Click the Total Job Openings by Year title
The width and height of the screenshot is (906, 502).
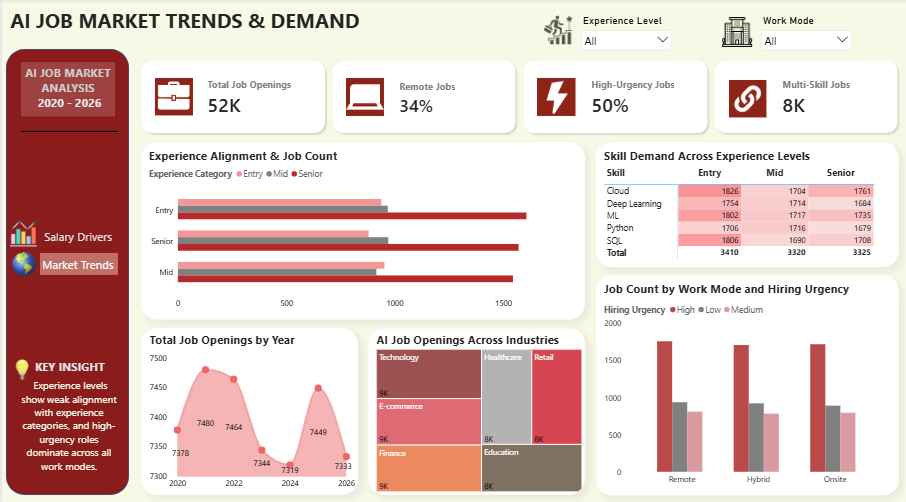(222, 340)
